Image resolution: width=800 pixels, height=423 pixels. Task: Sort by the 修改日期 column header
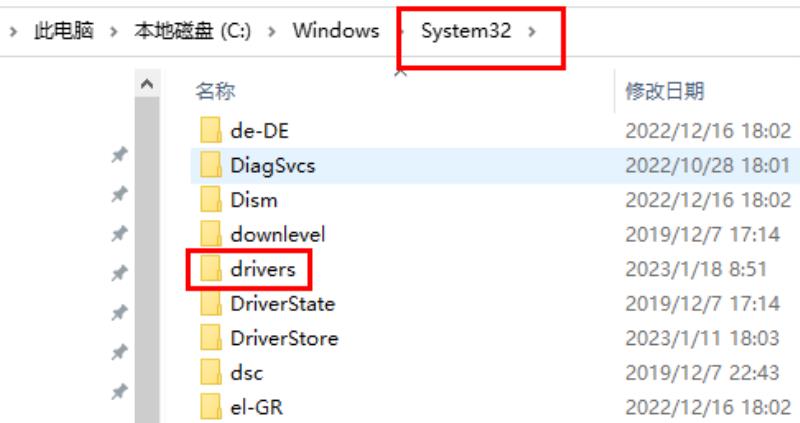[x=665, y=91]
